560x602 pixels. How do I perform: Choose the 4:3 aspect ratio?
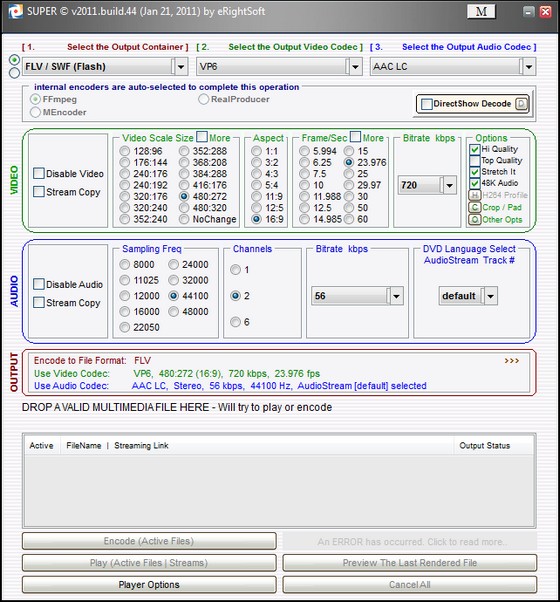[x=256, y=174]
